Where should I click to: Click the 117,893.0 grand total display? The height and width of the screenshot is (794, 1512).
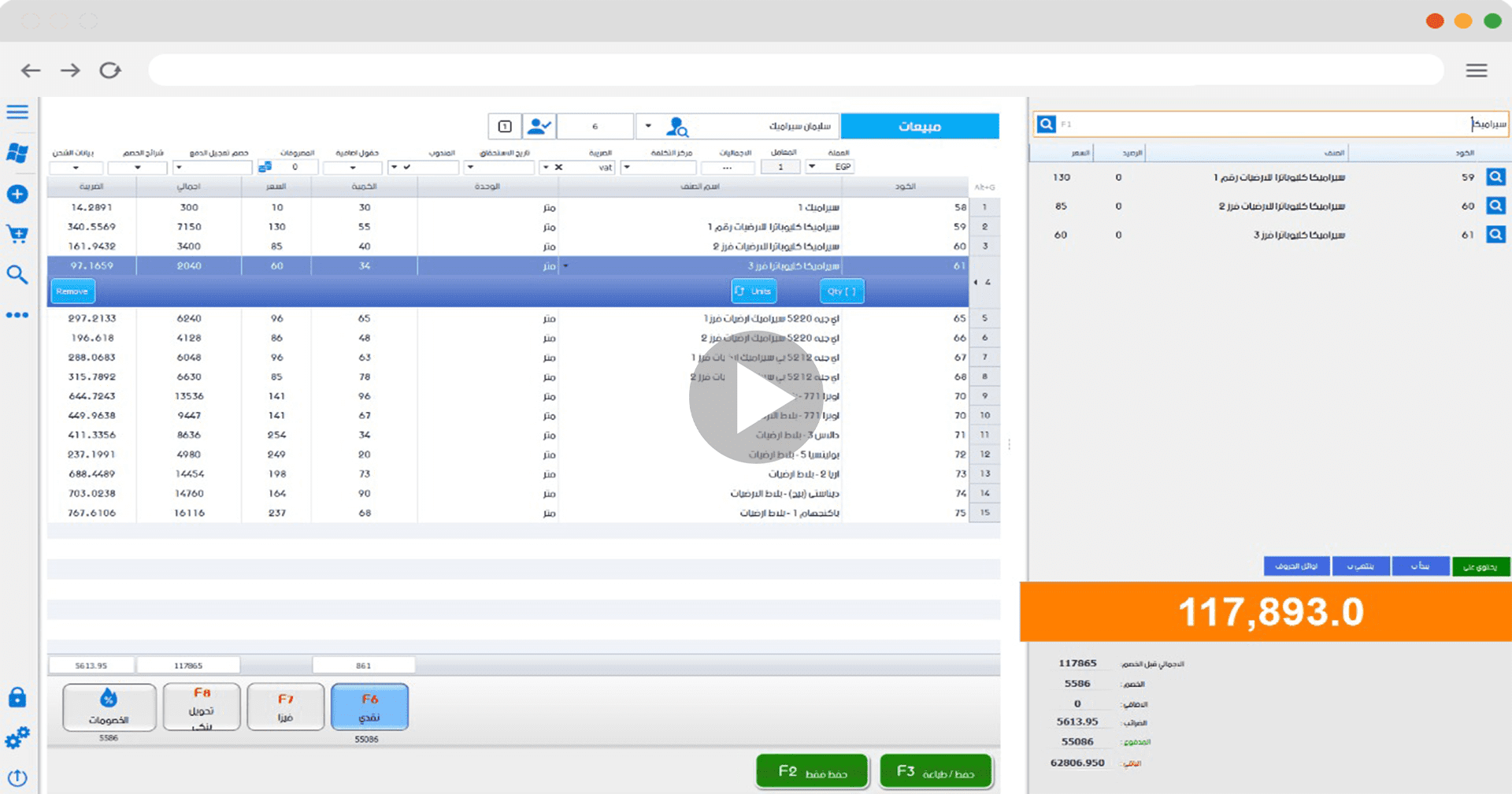tap(1271, 611)
